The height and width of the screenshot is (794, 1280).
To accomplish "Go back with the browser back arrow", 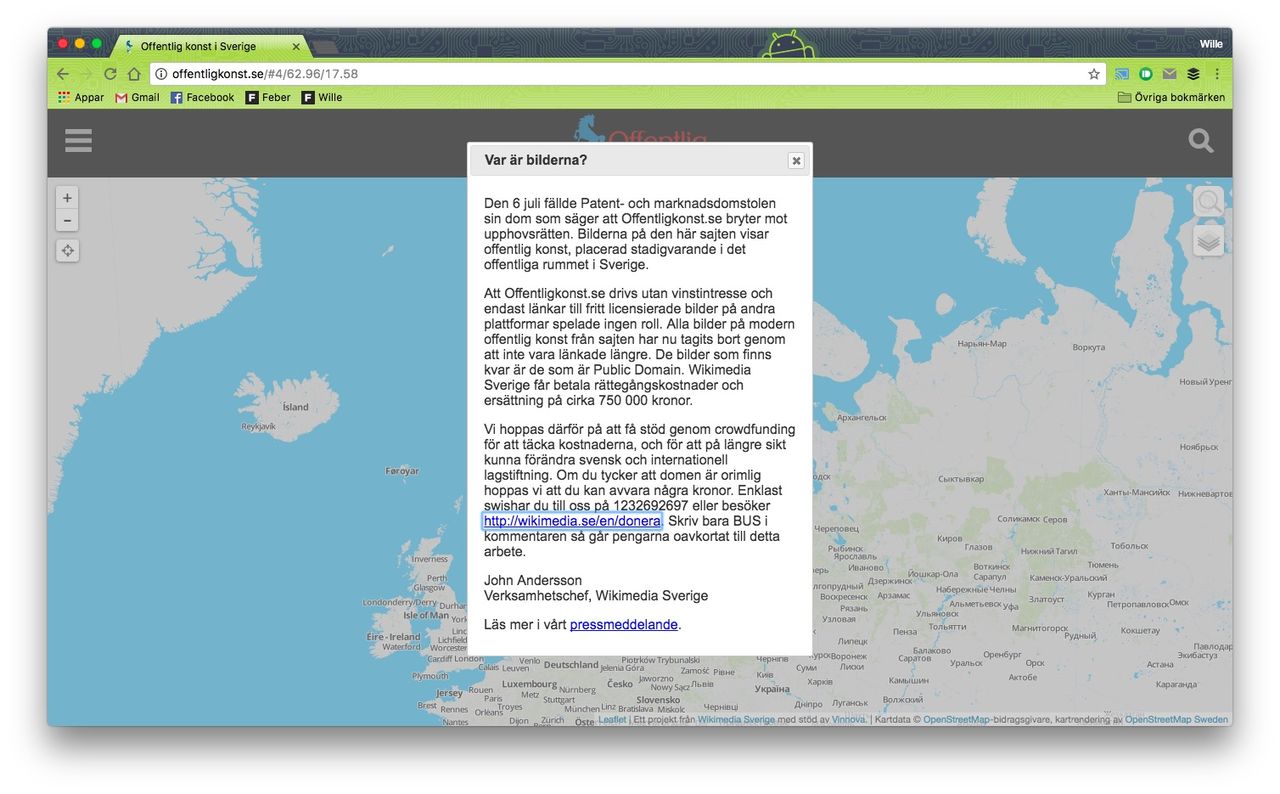I will 63,74.
